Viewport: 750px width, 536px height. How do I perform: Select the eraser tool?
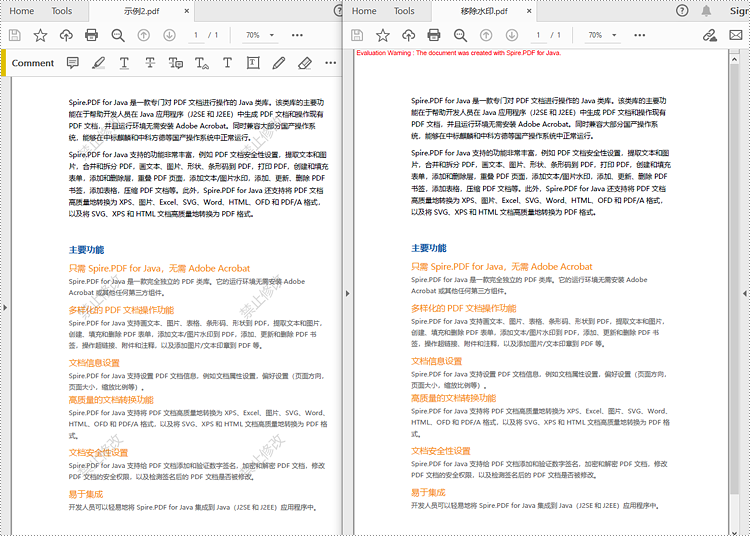coord(305,63)
